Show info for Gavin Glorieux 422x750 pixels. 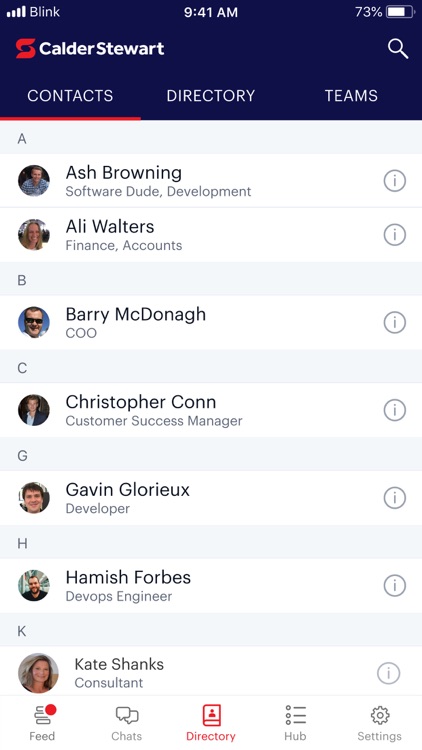pyautogui.click(x=395, y=498)
